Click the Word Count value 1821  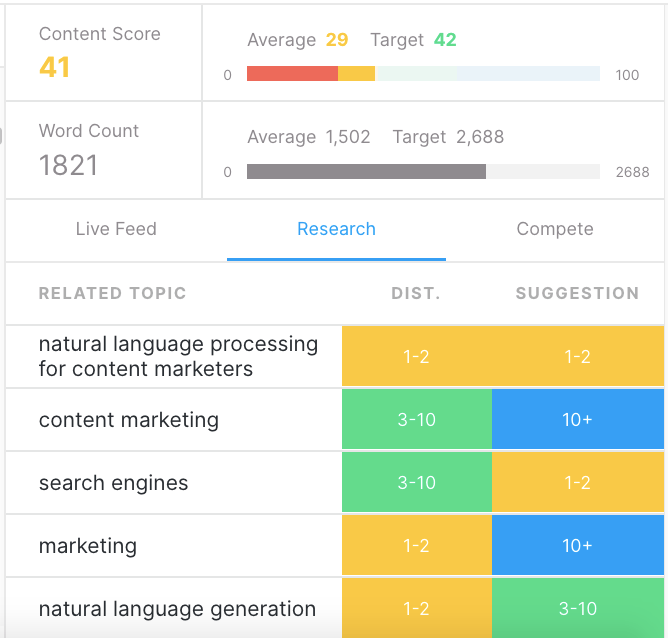68,165
